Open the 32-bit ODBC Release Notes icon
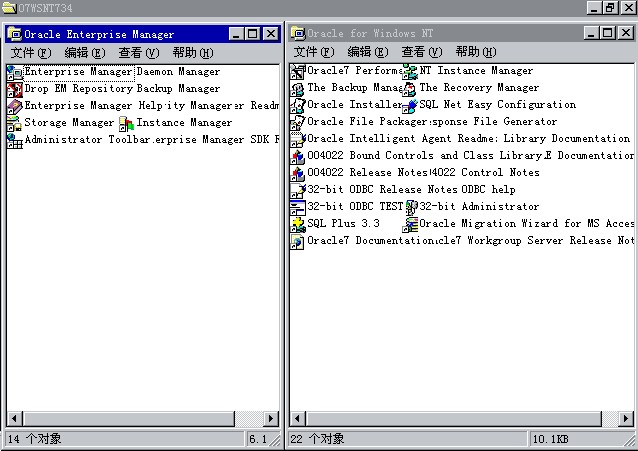Image resolution: width=638 pixels, height=451 pixels. coord(297,190)
